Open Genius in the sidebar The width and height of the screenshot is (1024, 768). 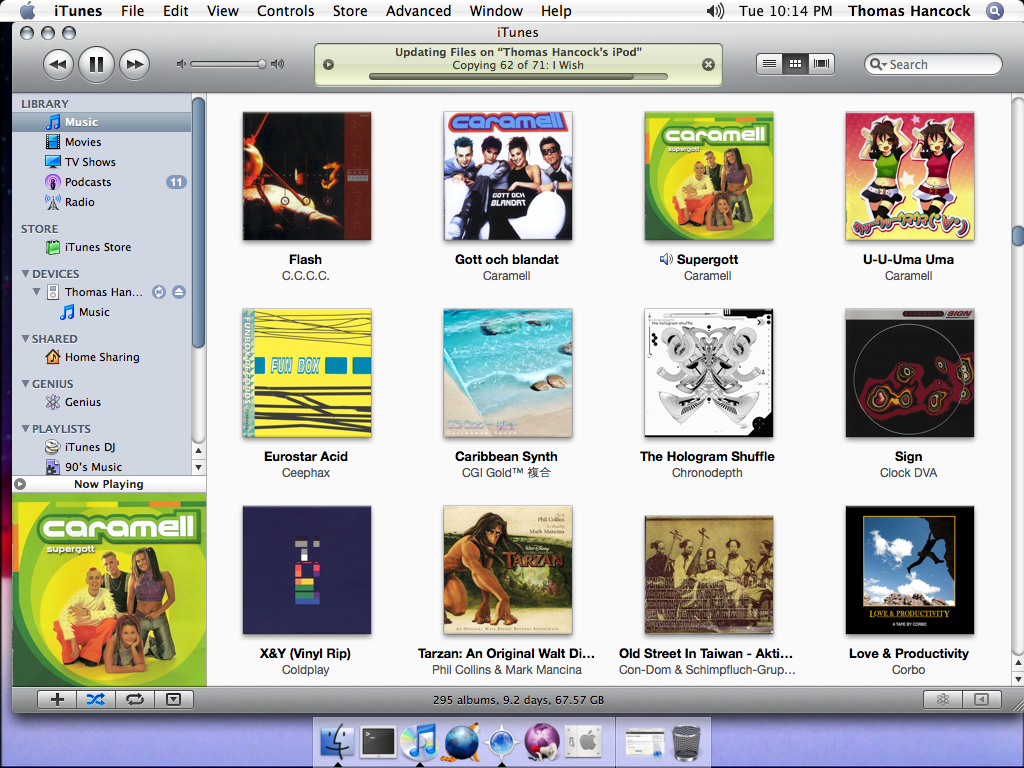click(102, 402)
